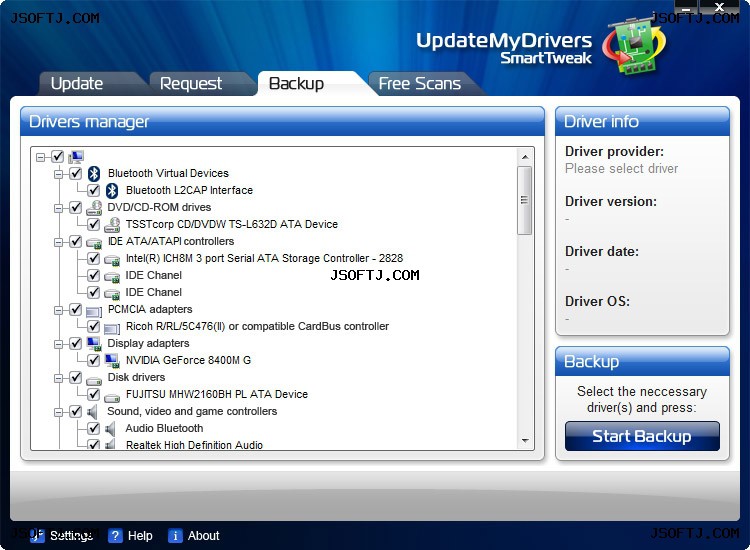Click the FUJITSU MHW2160BH disk icon

pyautogui.click(x=112, y=397)
